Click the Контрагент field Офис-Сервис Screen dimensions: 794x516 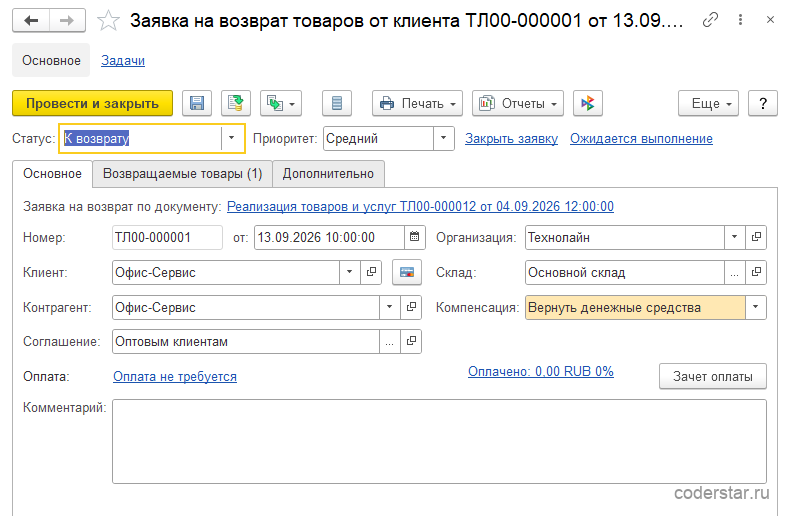coord(246,307)
